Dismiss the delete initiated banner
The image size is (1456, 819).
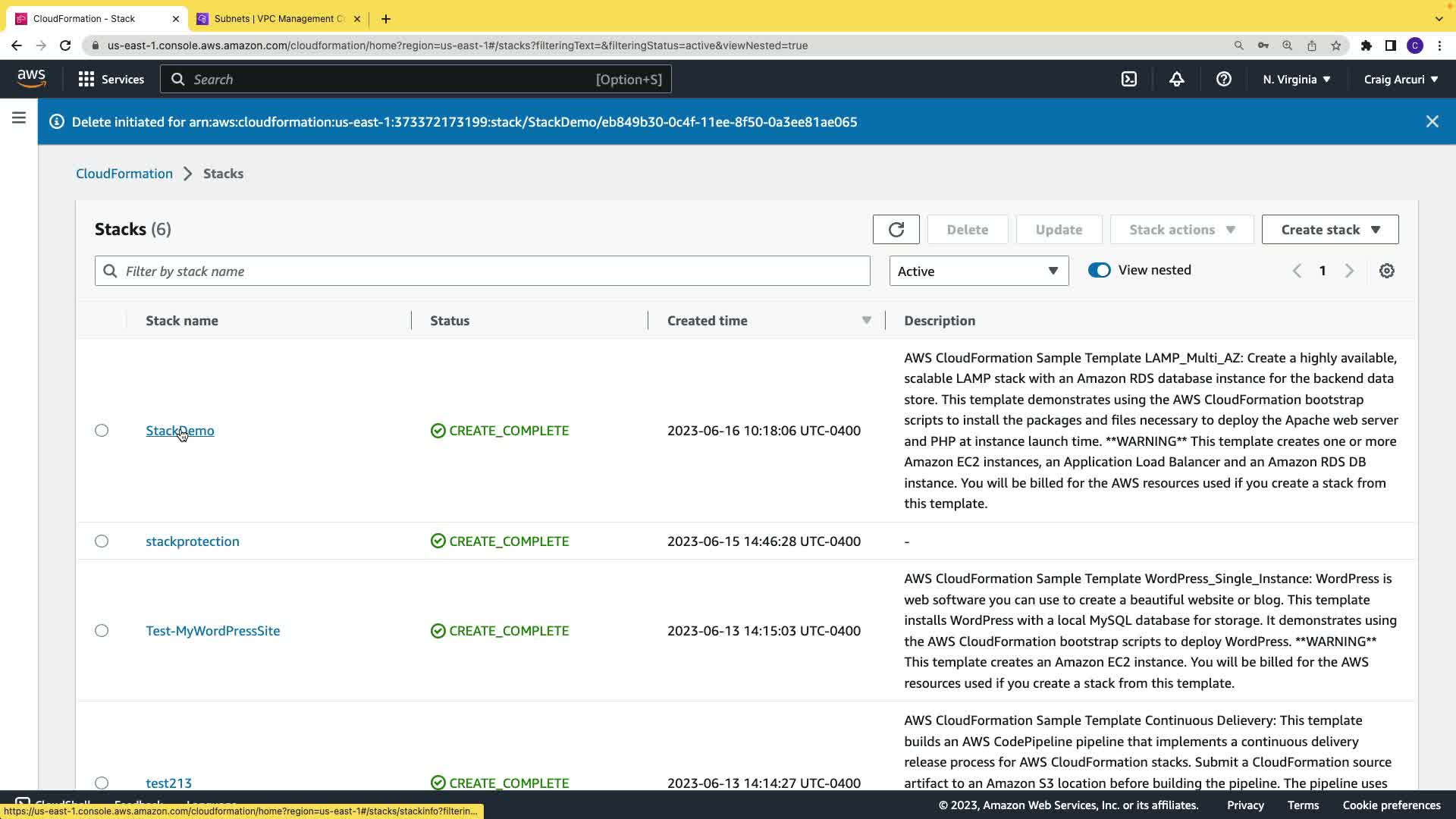[x=1432, y=121]
